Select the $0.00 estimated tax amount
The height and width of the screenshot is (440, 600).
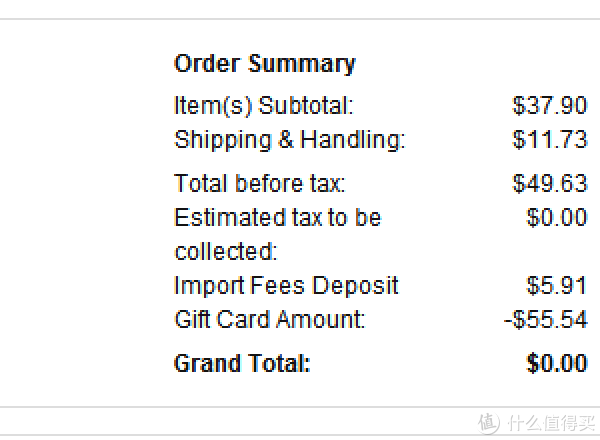click(557, 217)
